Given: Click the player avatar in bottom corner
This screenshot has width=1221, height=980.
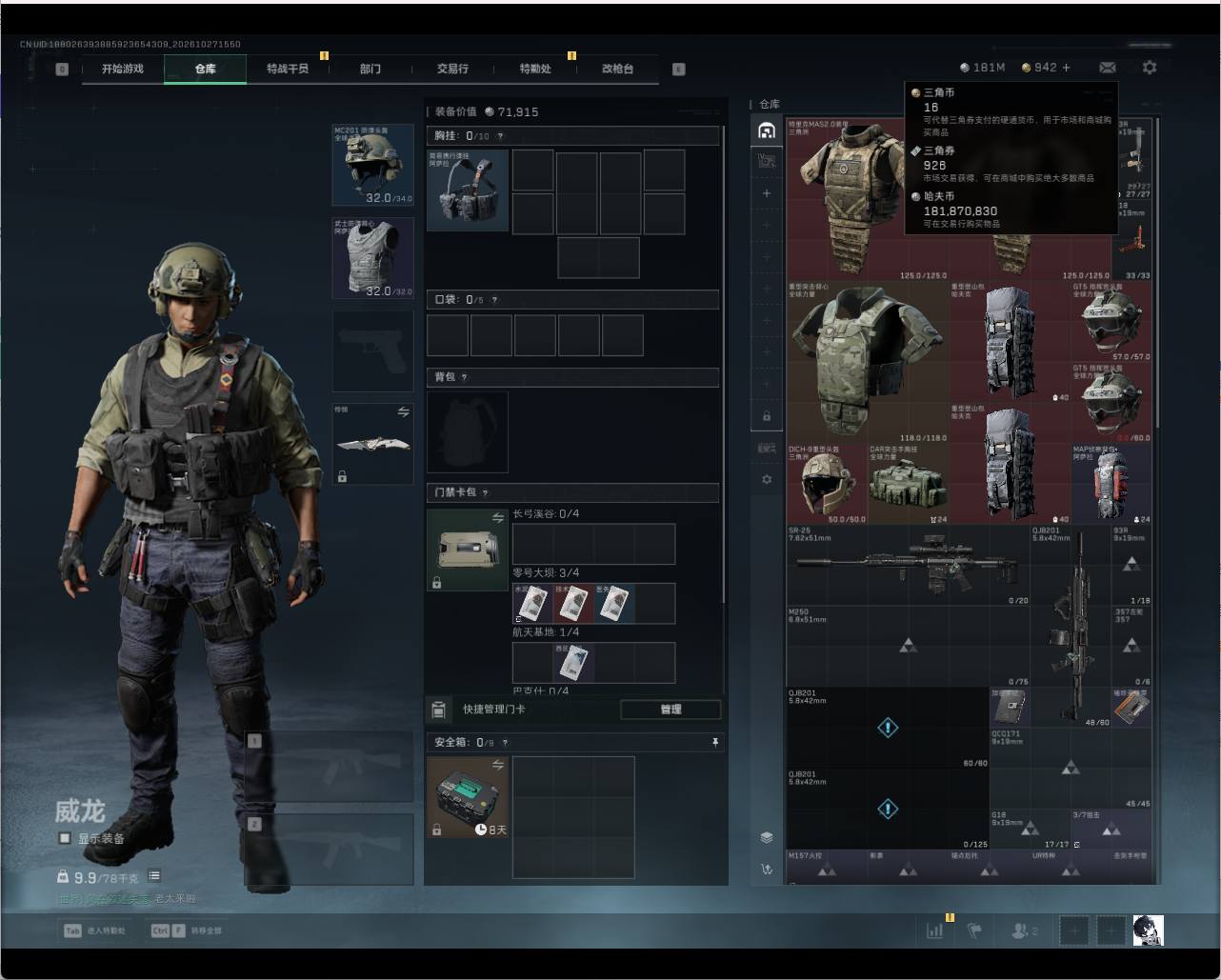Looking at the screenshot, I should (1148, 930).
